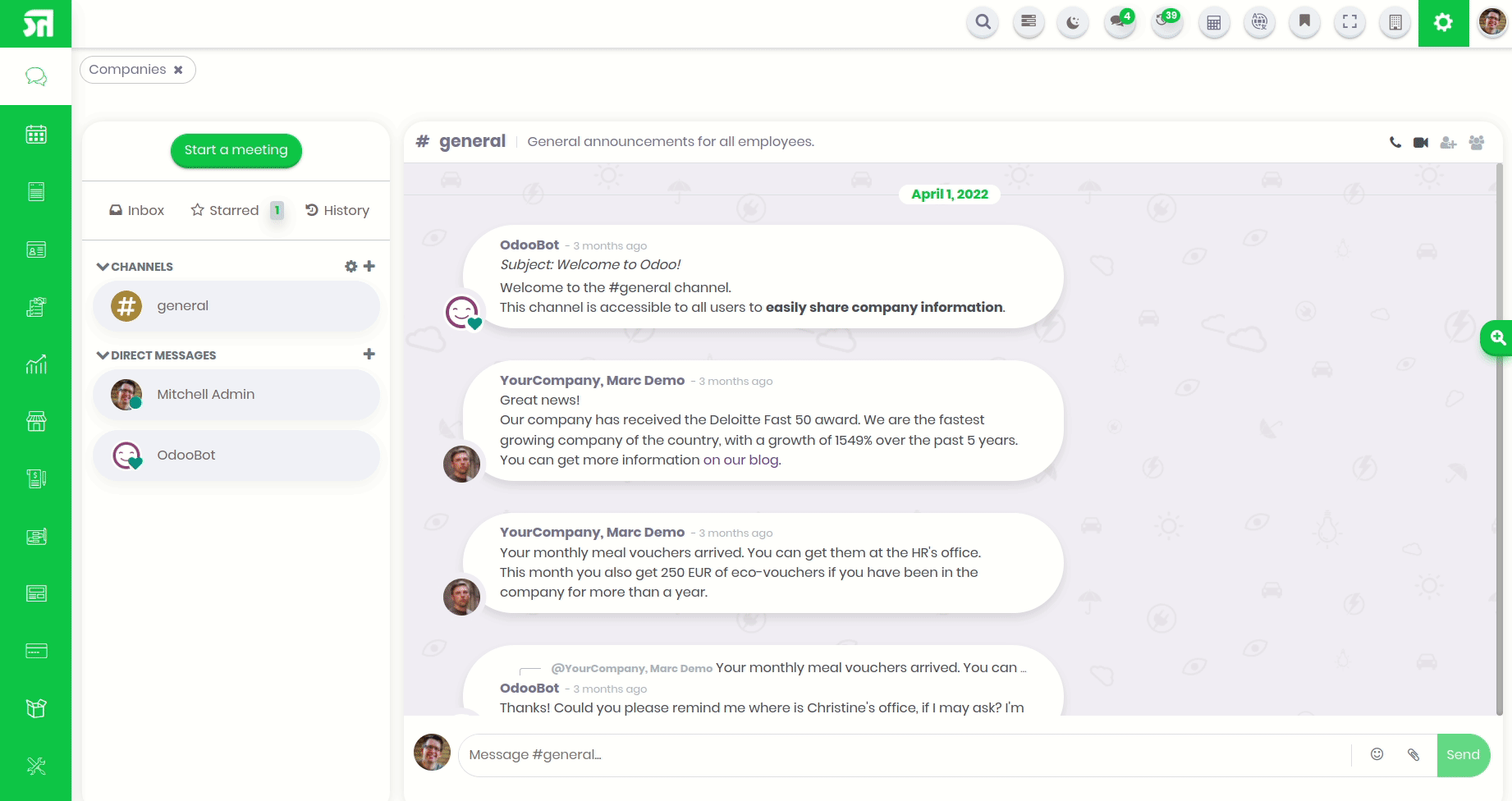The width and height of the screenshot is (1512, 801).
Task: Open chat with OdooBot in sidebar
Action: [x=236, y=455]
